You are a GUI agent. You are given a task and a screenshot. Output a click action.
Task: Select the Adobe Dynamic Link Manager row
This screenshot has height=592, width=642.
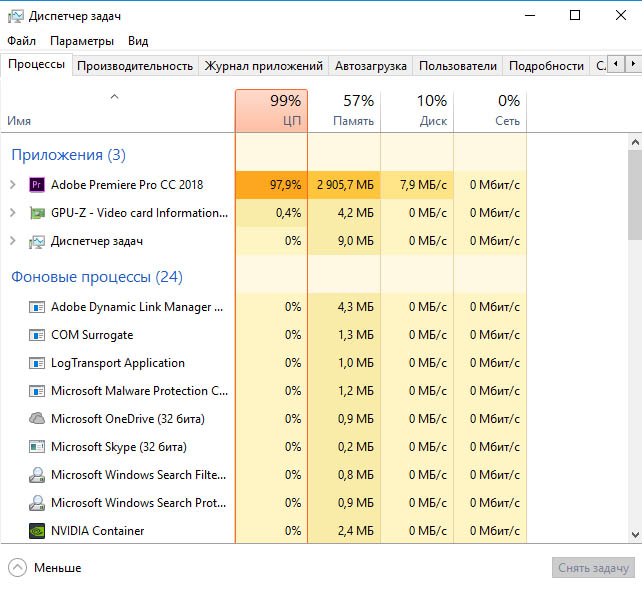pyautogui.click(x=264, y=307)
